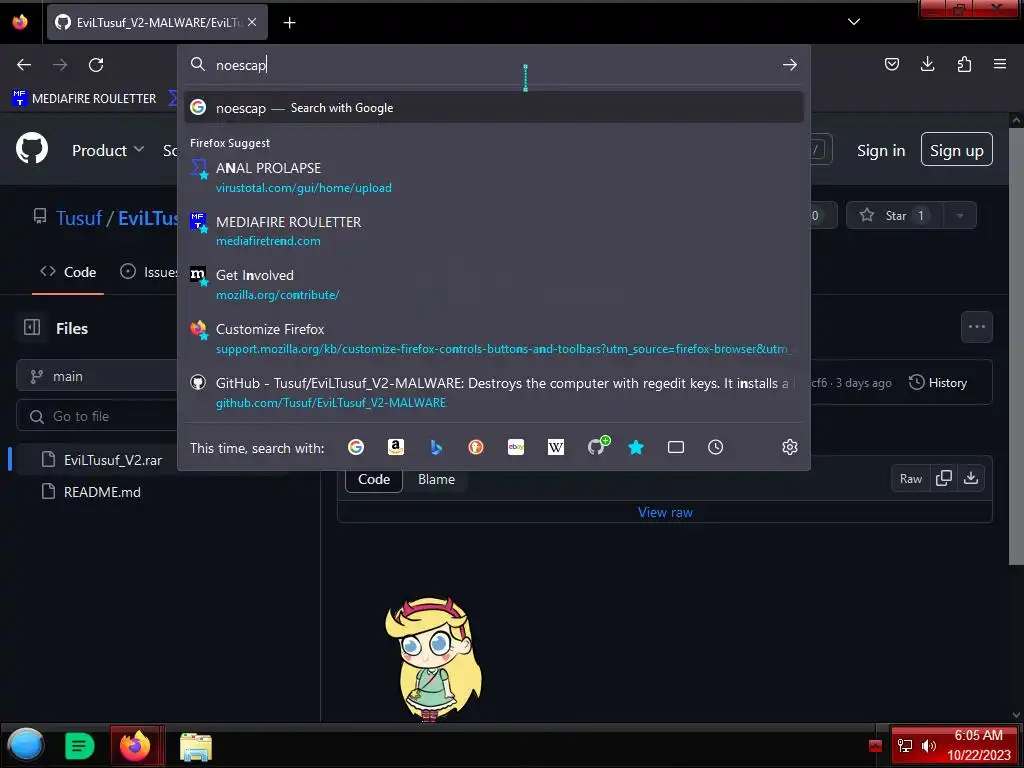Viewport: 1024px width, 768px height.
Task: Click the Go arrow in the address bar
Action: tap(790, 65)
